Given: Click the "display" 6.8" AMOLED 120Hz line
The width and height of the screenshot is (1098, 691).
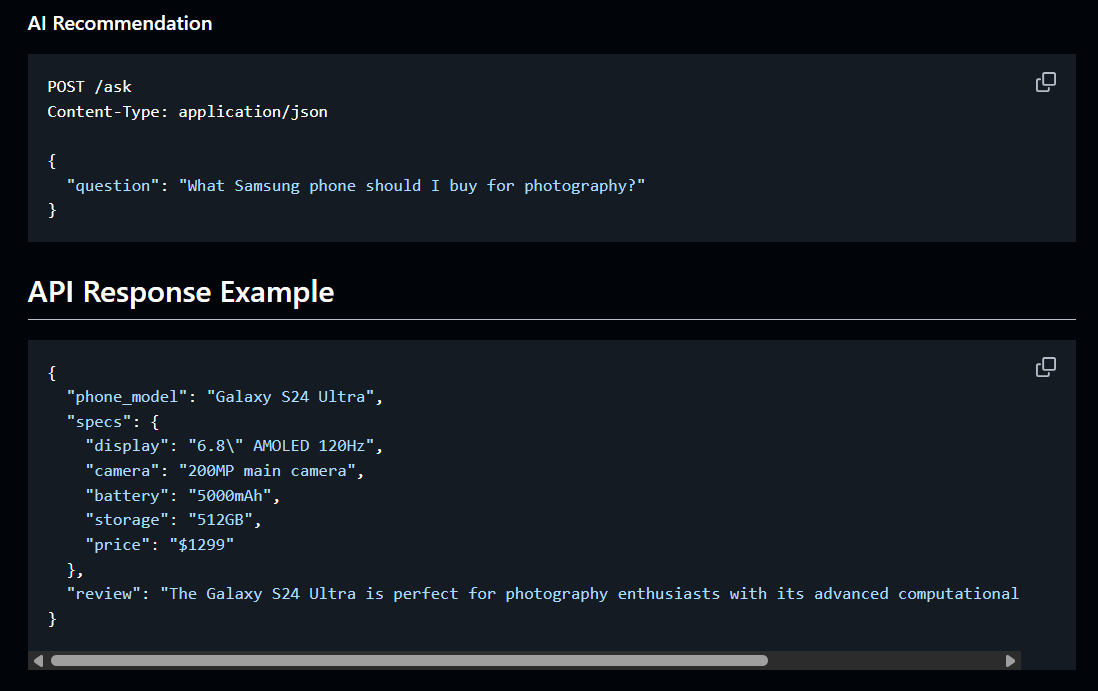Looking at the screenshot, I should (x=234, y=446).
